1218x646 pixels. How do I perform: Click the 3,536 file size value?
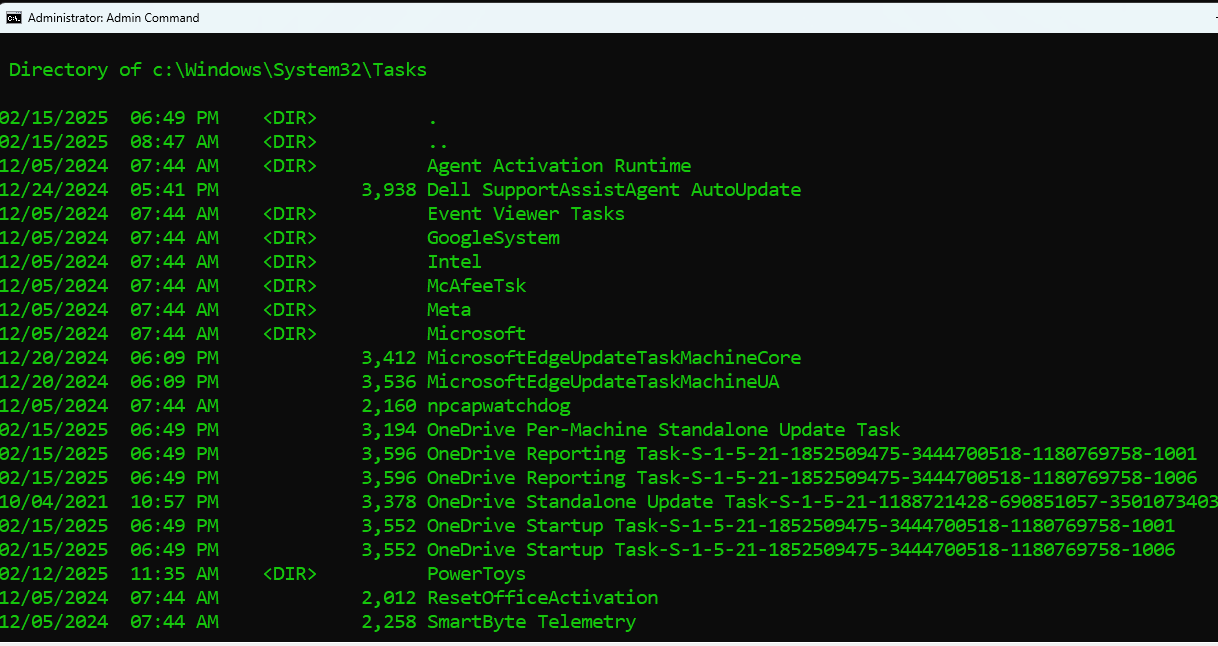point(388,382)
